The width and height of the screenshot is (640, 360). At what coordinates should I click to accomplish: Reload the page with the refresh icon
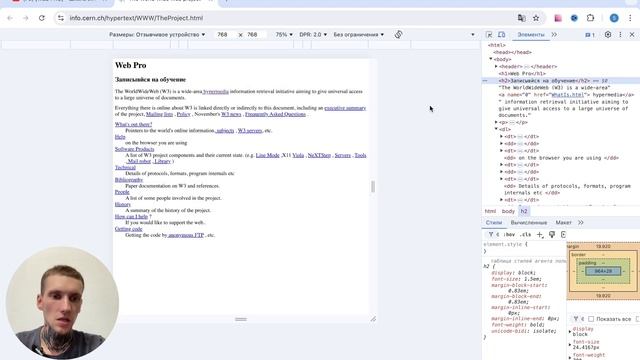[x=42, y=18]
